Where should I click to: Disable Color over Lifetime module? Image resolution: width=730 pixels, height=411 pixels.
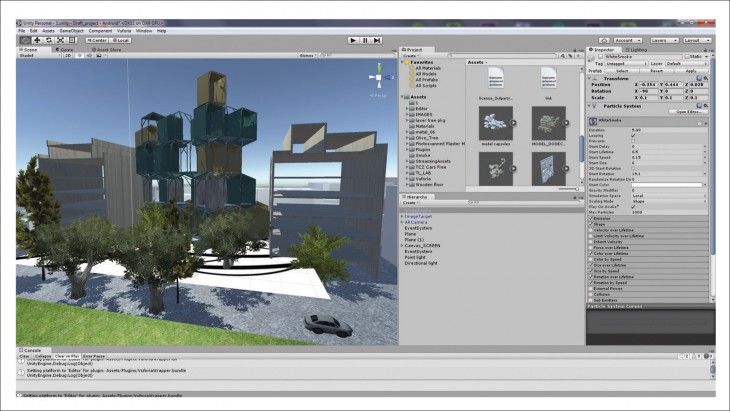pos(589,252)
